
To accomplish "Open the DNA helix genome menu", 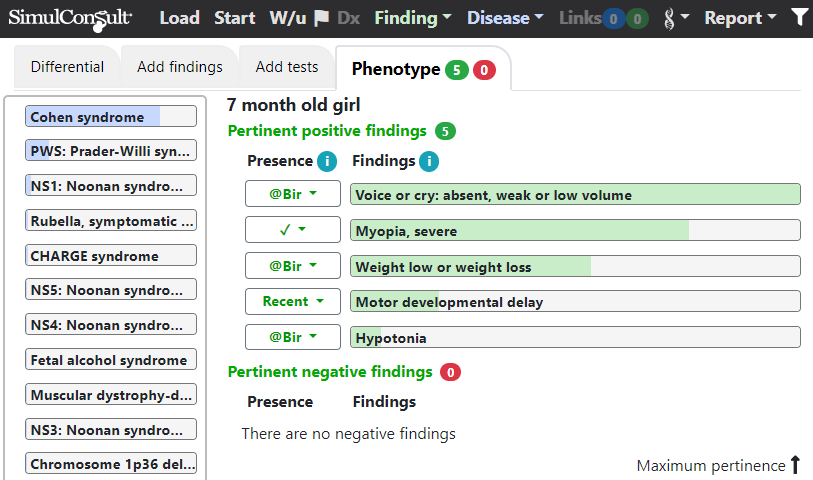I will 676,18.
